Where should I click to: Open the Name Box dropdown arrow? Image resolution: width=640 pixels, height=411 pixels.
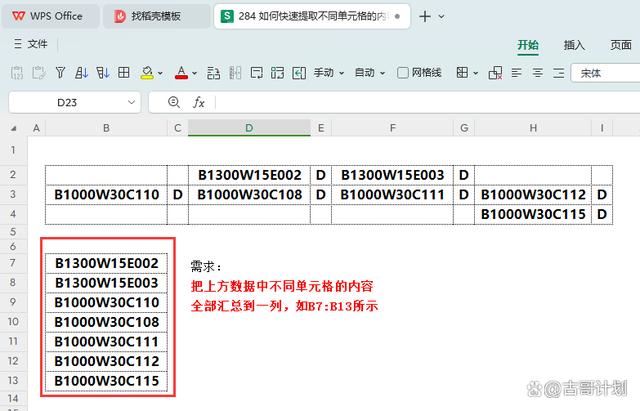coord(131,102)
